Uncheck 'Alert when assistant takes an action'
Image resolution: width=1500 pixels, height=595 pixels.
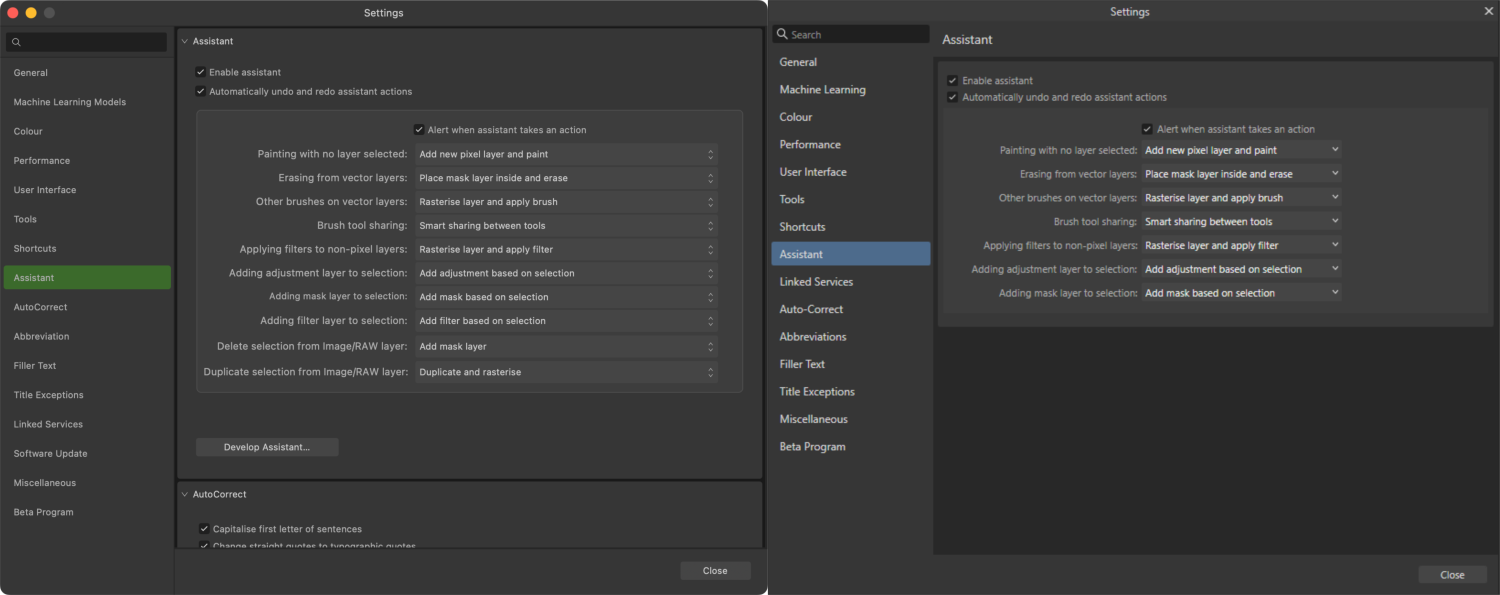point(420,129)
